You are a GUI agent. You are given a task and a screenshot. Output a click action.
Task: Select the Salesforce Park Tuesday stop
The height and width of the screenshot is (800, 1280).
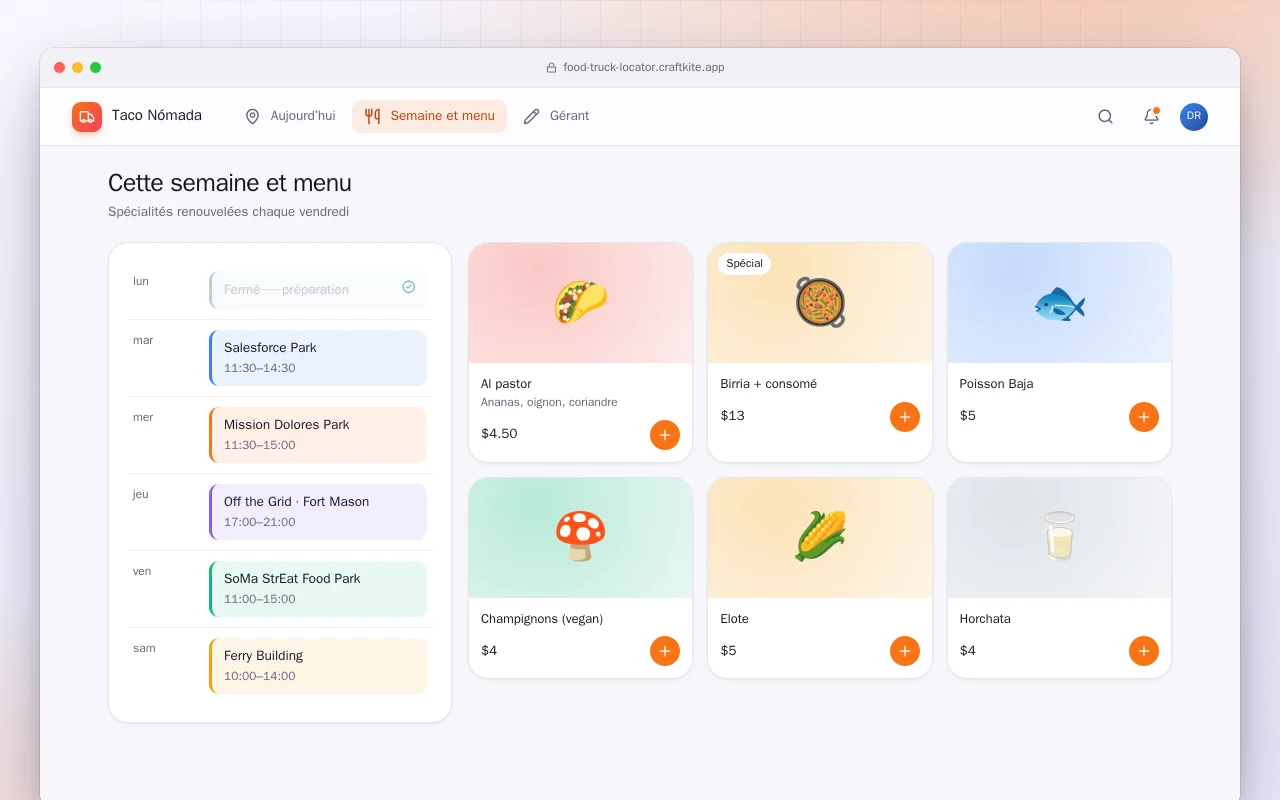point(318,358)
